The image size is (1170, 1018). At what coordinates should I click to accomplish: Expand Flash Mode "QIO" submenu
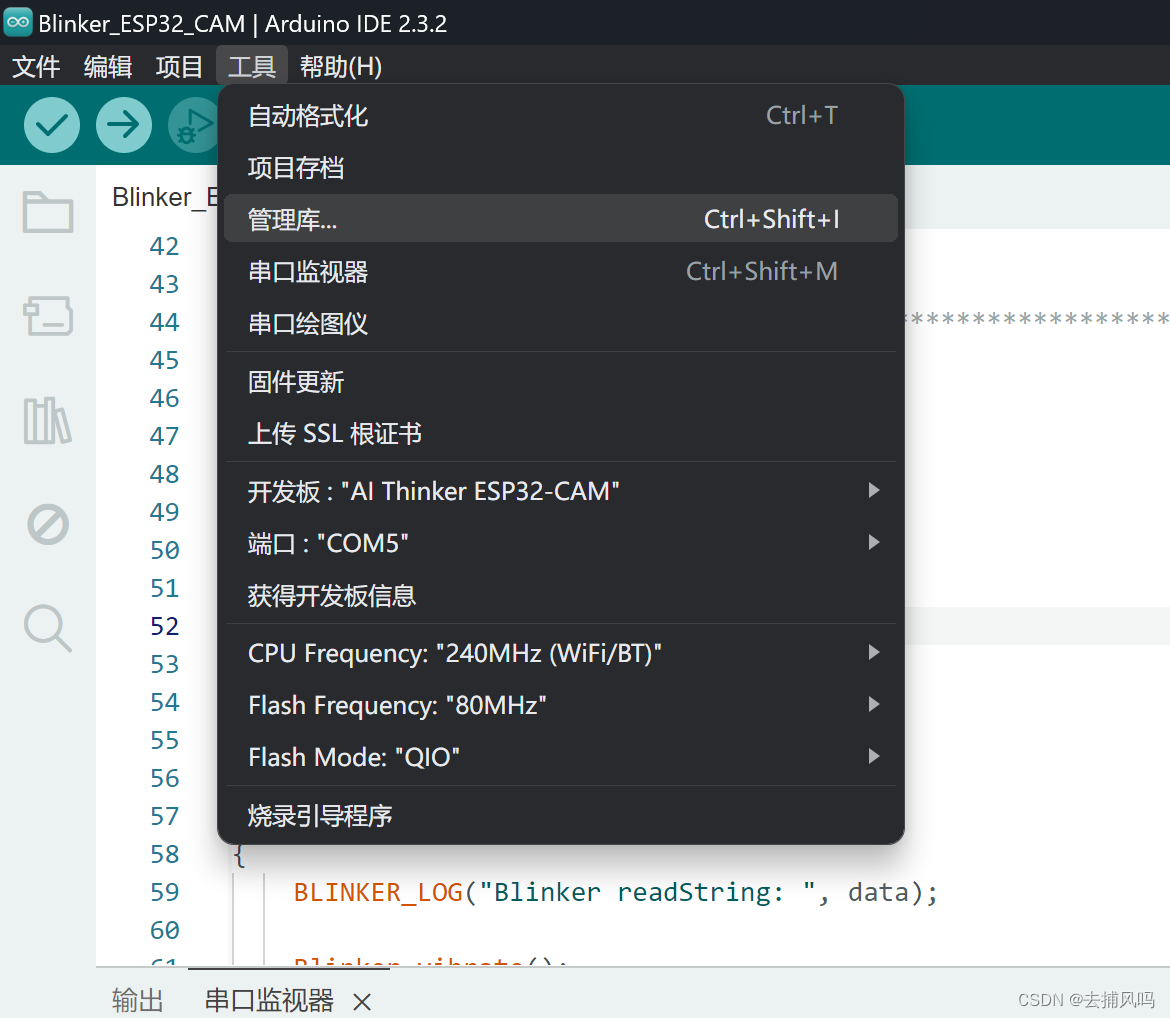click(560, 757)
